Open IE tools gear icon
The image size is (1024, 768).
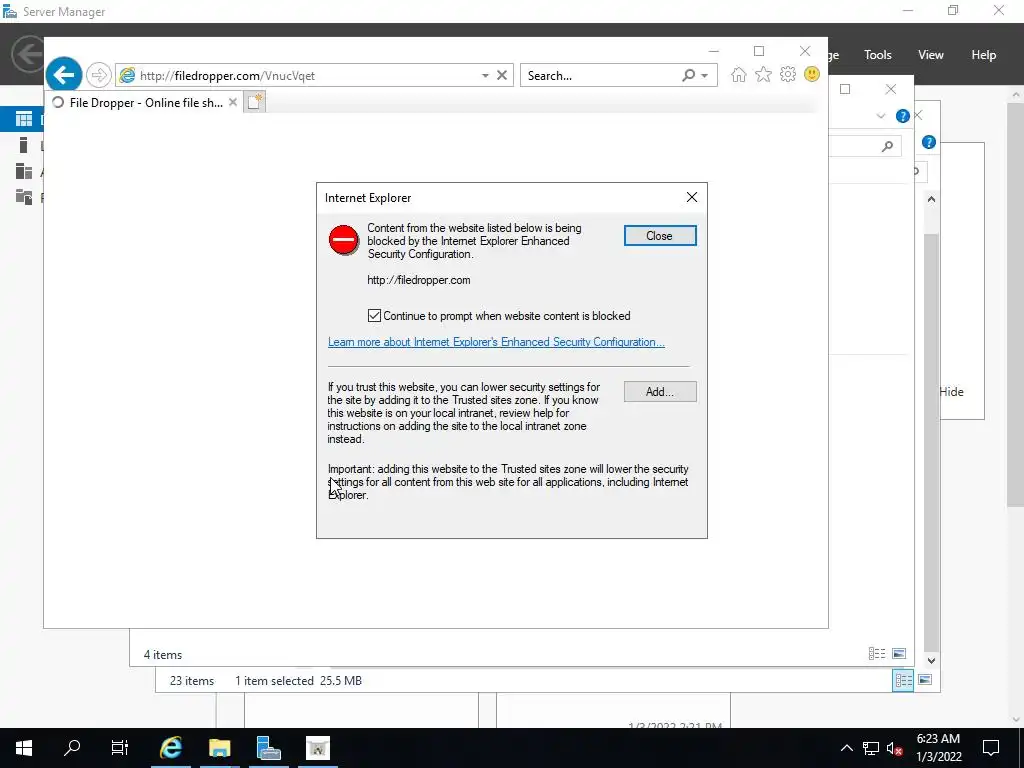pyautogui.click(x=788, y=74)
